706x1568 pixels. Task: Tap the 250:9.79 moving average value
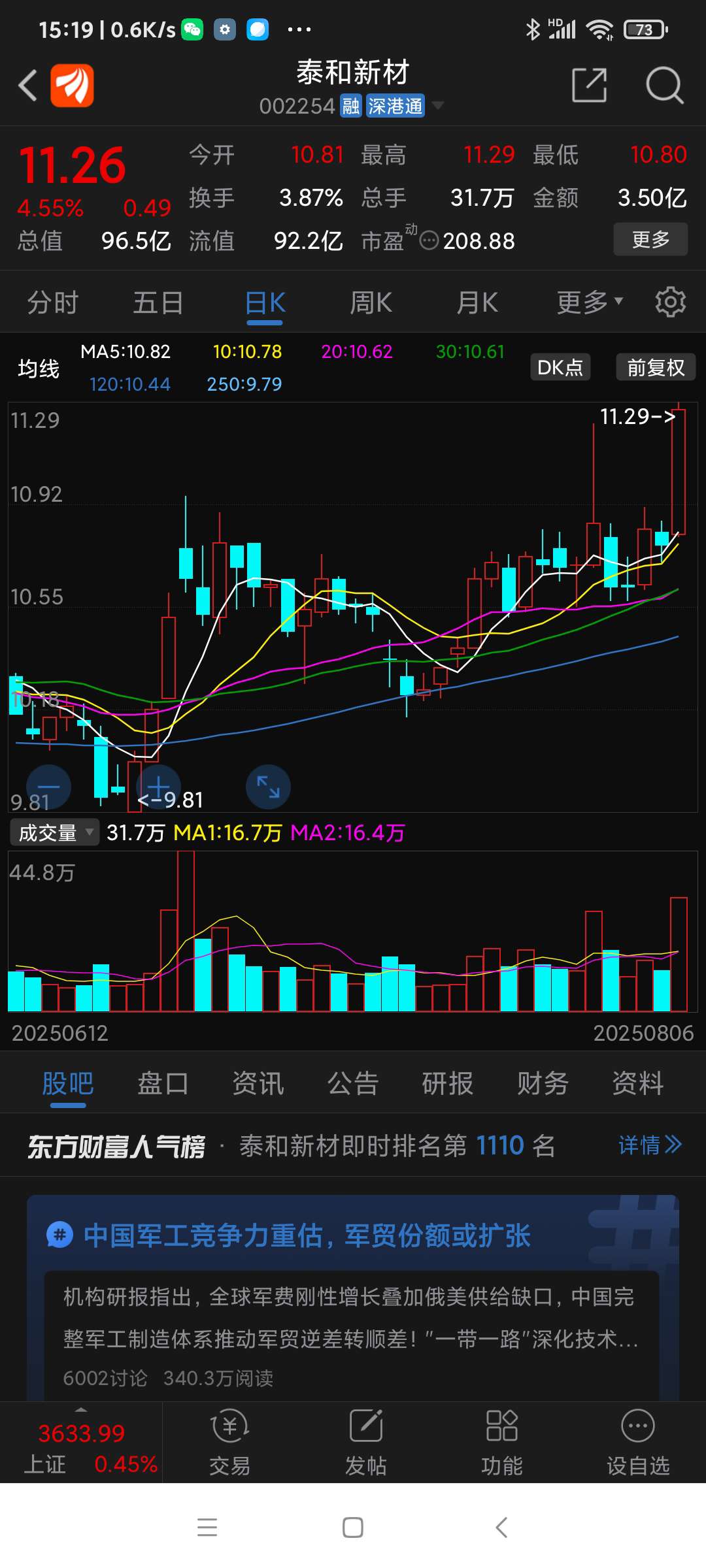[244, 384]
